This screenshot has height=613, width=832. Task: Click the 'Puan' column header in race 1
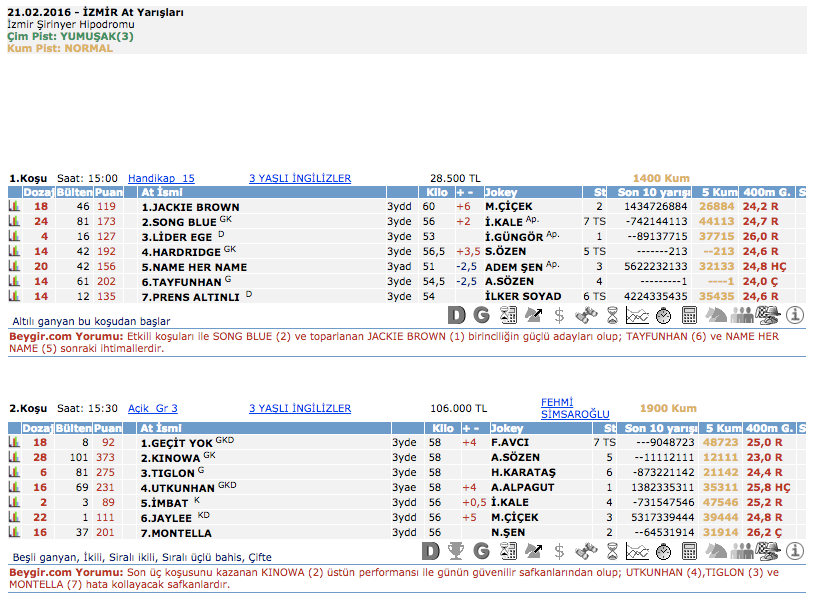pos(108,192)
